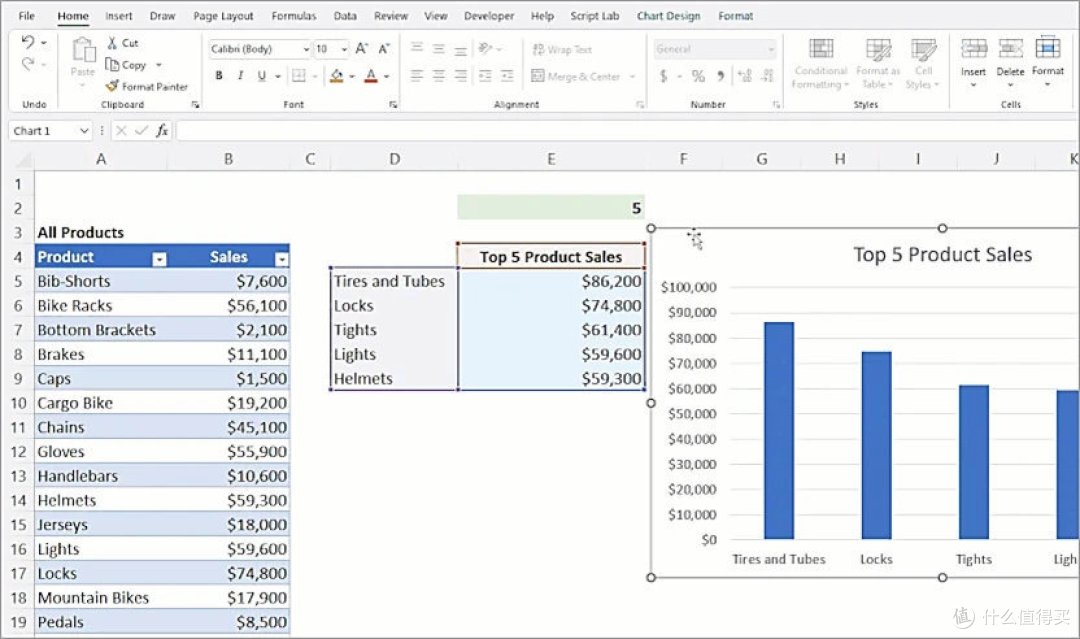Switch to the Chart Design ribbon tab
Viewport: 1080px width, 639px height.
(x=668, y=15)
